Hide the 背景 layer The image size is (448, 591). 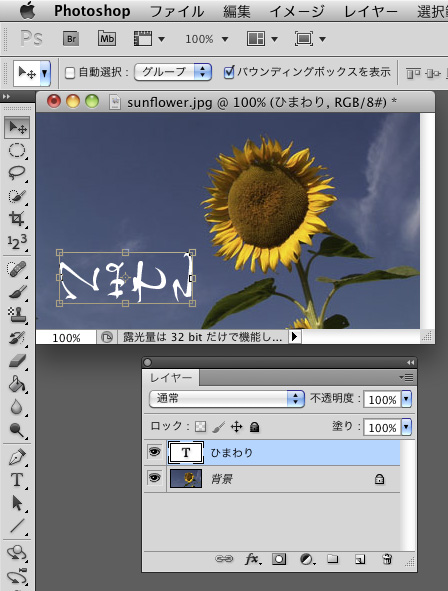point(154,478)
